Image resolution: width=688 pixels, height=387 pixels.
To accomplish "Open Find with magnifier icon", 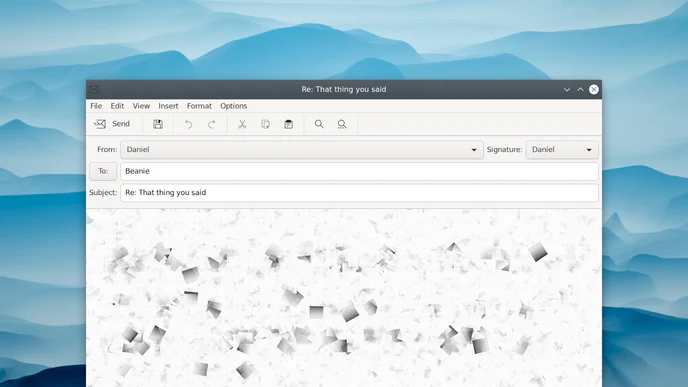I will (319, 124).
